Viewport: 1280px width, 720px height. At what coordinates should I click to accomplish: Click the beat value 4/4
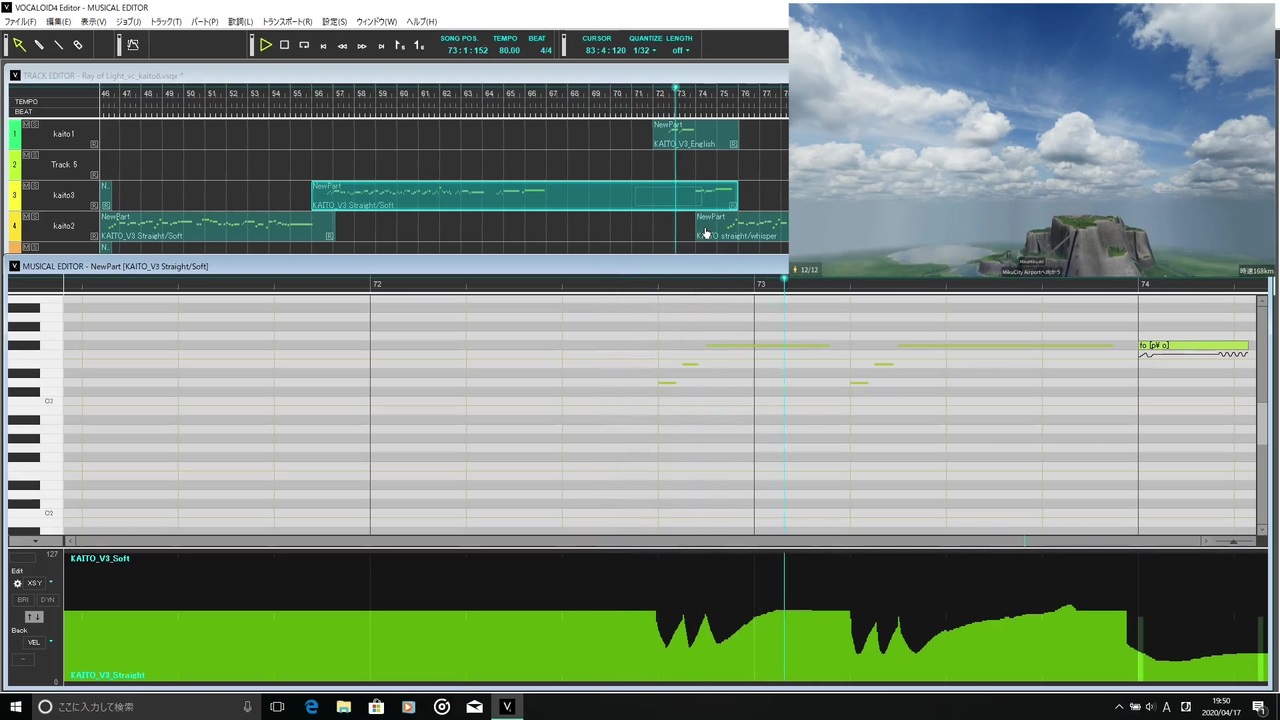[546, 50]
